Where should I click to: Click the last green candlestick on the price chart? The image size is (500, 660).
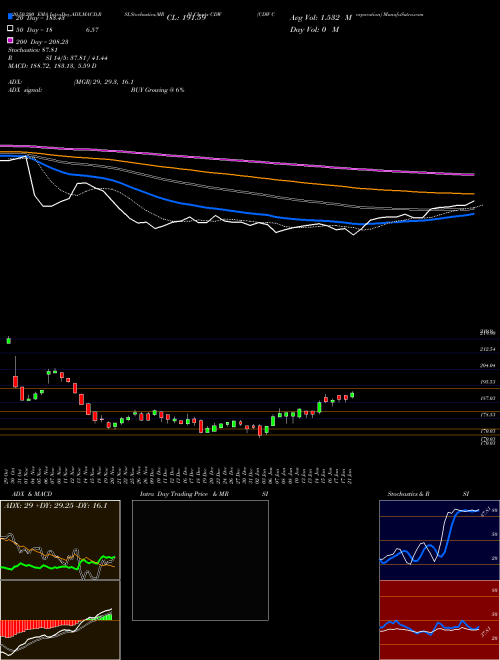(352, 395)
